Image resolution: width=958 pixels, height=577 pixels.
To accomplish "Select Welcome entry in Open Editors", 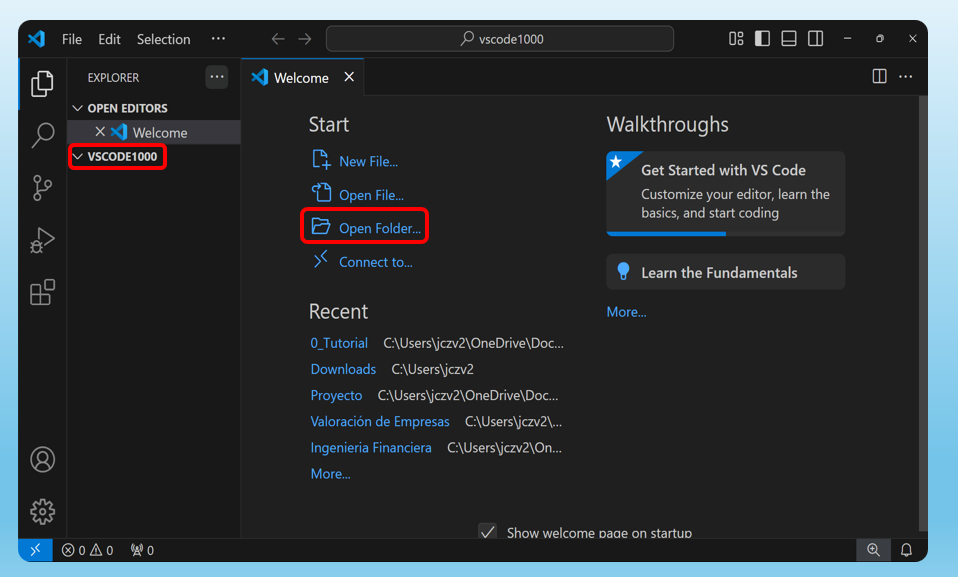I will 154,133.
